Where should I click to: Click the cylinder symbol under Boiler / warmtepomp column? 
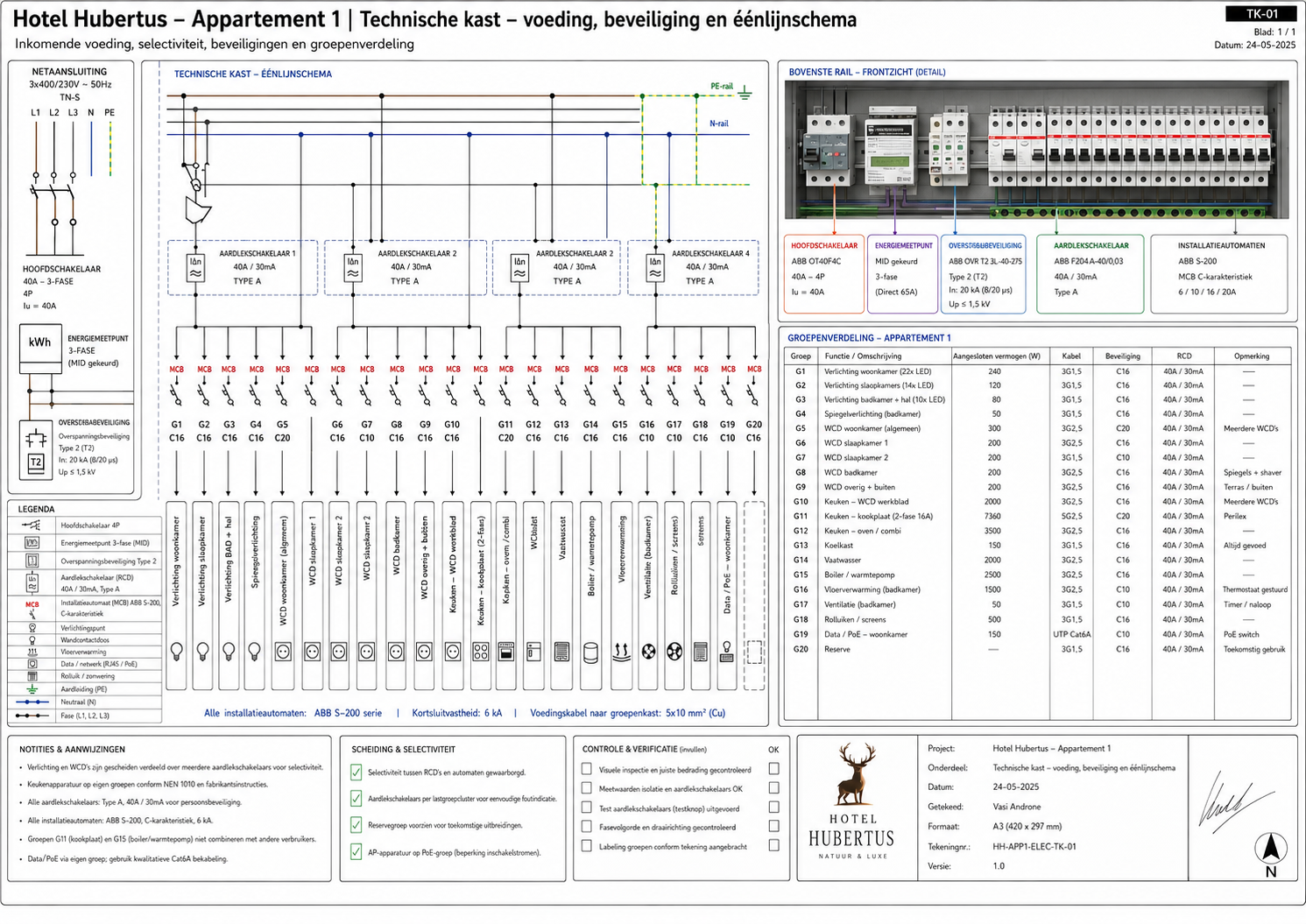[x=591, y=652]
